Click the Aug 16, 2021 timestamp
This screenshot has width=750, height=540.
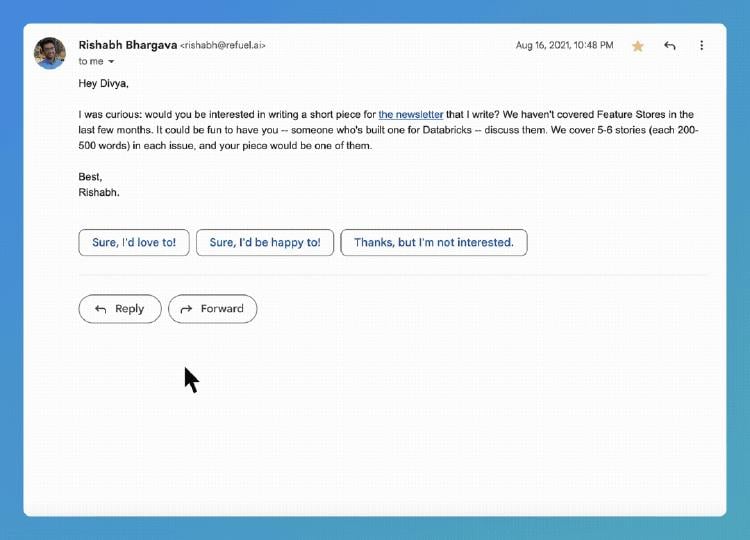coord(564,46)
